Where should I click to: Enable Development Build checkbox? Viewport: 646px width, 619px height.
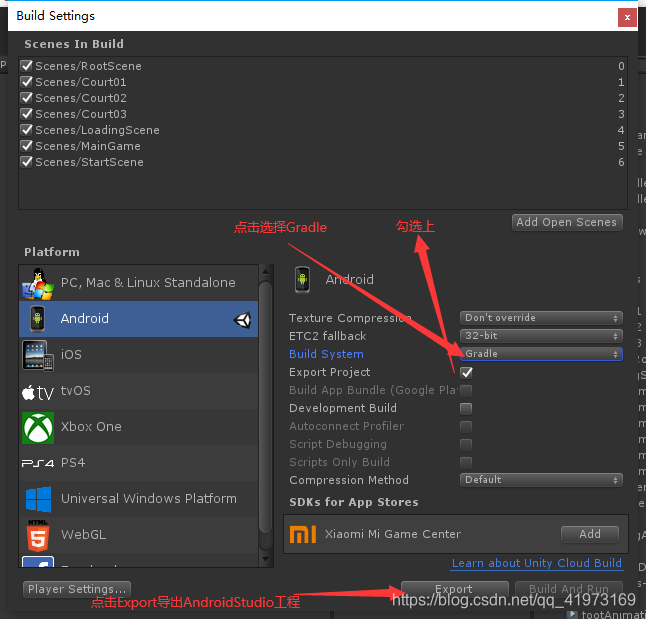[466, 409]
